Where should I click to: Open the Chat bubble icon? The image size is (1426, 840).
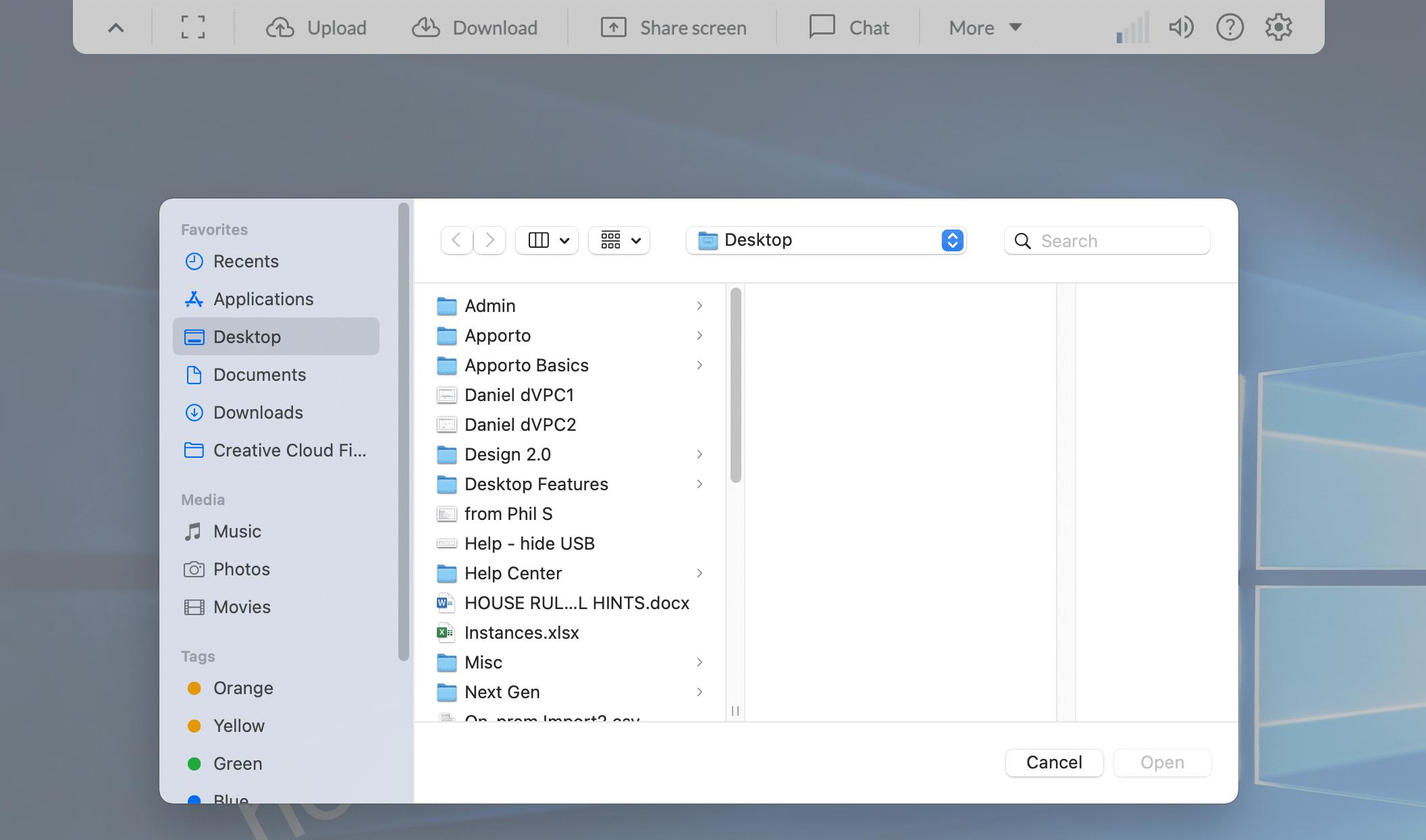point(822,28)
